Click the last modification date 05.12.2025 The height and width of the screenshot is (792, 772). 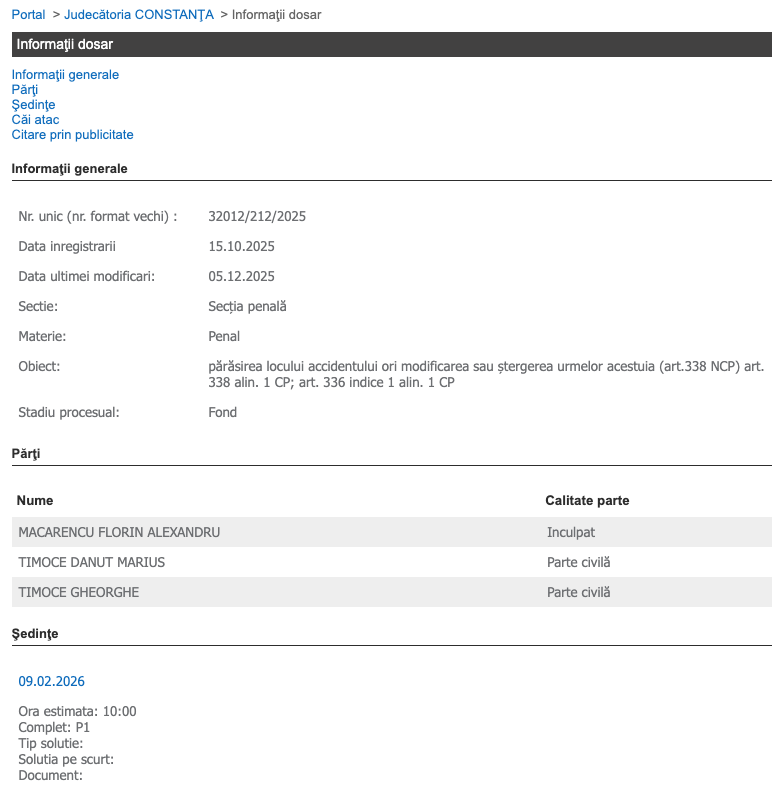(241, 276)
